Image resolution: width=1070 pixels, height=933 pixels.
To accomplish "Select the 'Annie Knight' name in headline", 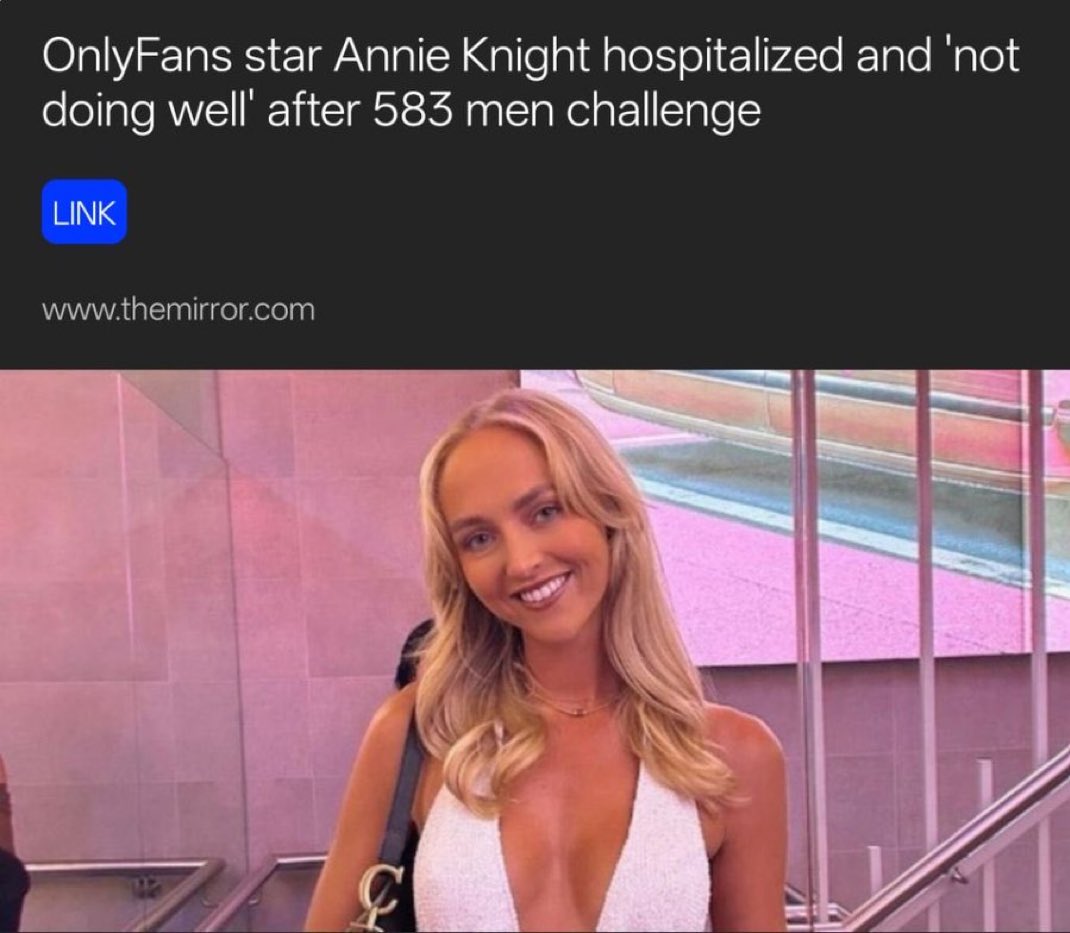I will pos(461,56).
